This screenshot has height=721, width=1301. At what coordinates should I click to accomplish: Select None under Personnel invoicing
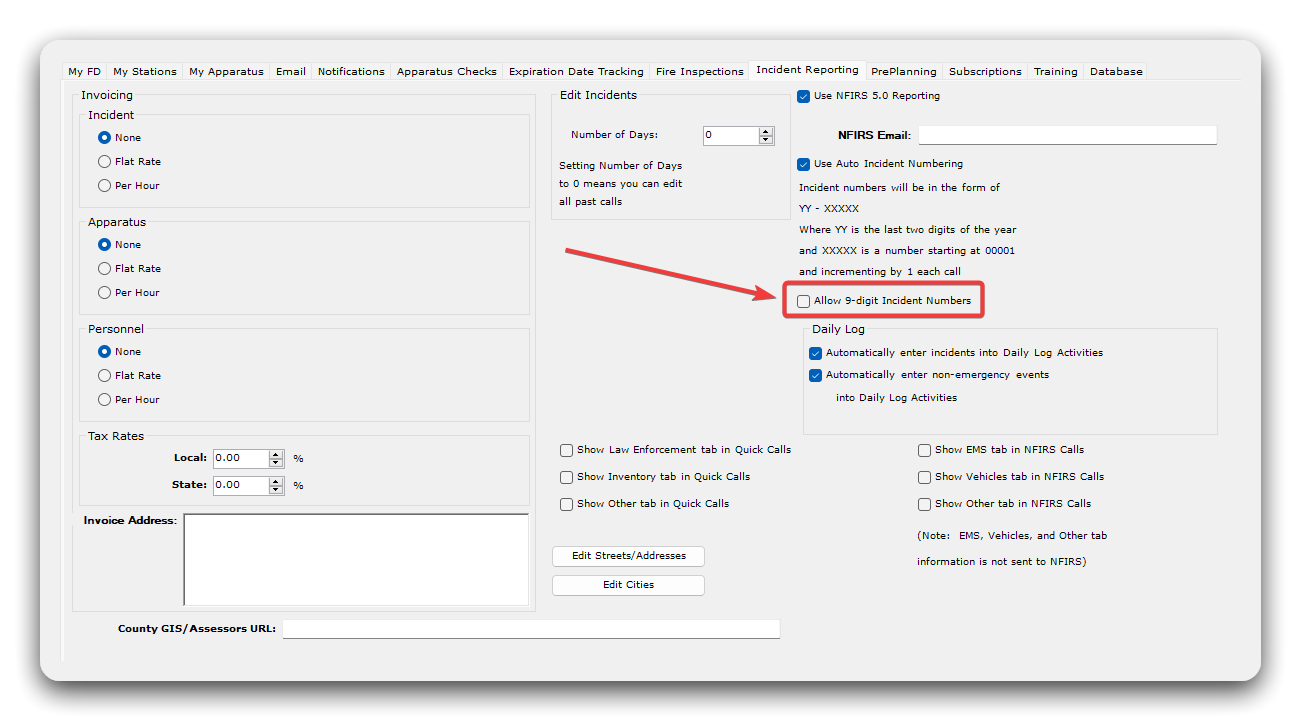(104, 352)
